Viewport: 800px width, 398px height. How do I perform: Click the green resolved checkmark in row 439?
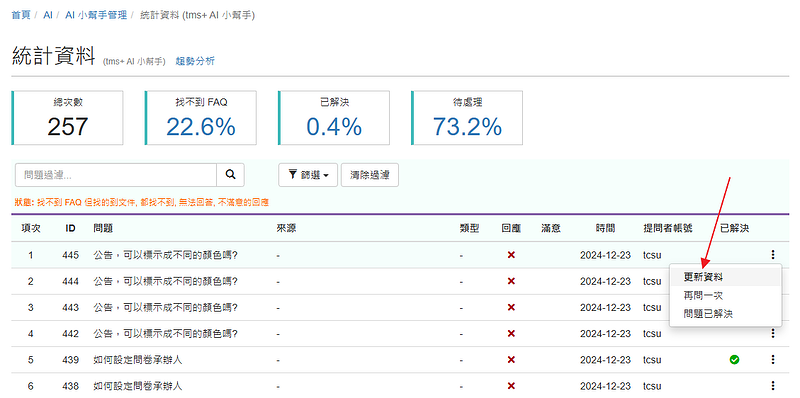(734, 360)
